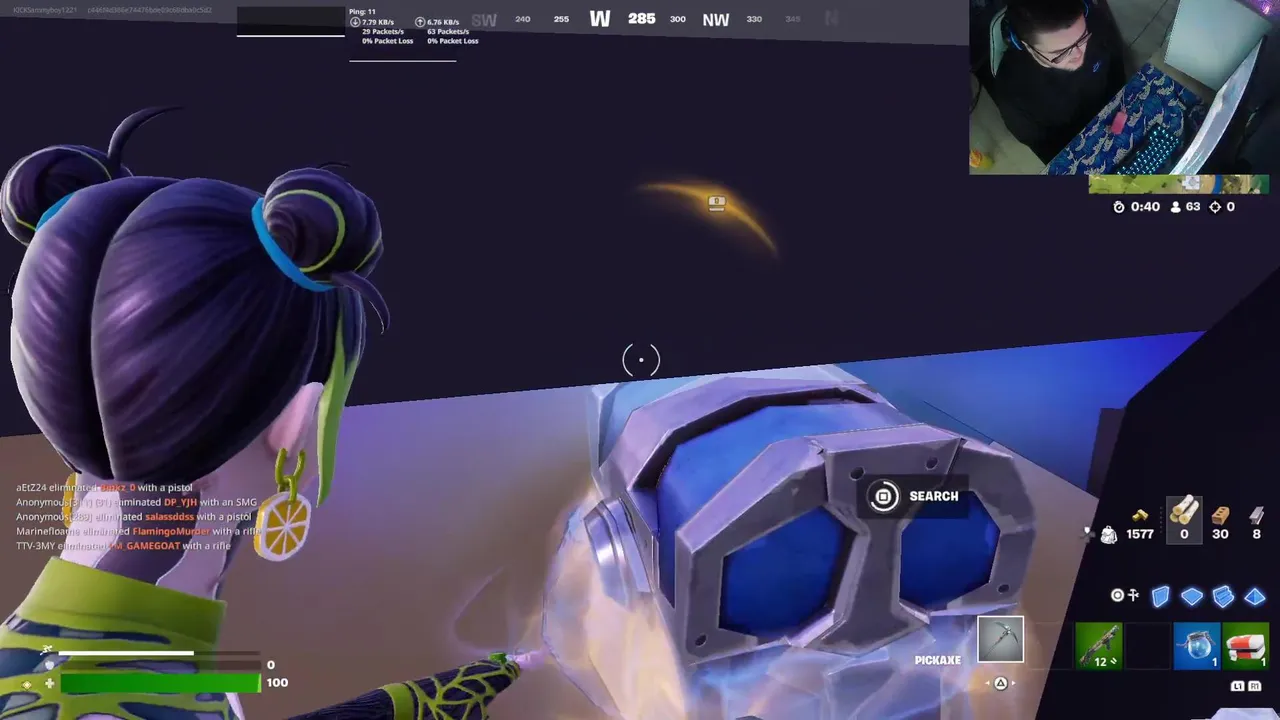Click the SEARCH label on the chest

(934, 496)
